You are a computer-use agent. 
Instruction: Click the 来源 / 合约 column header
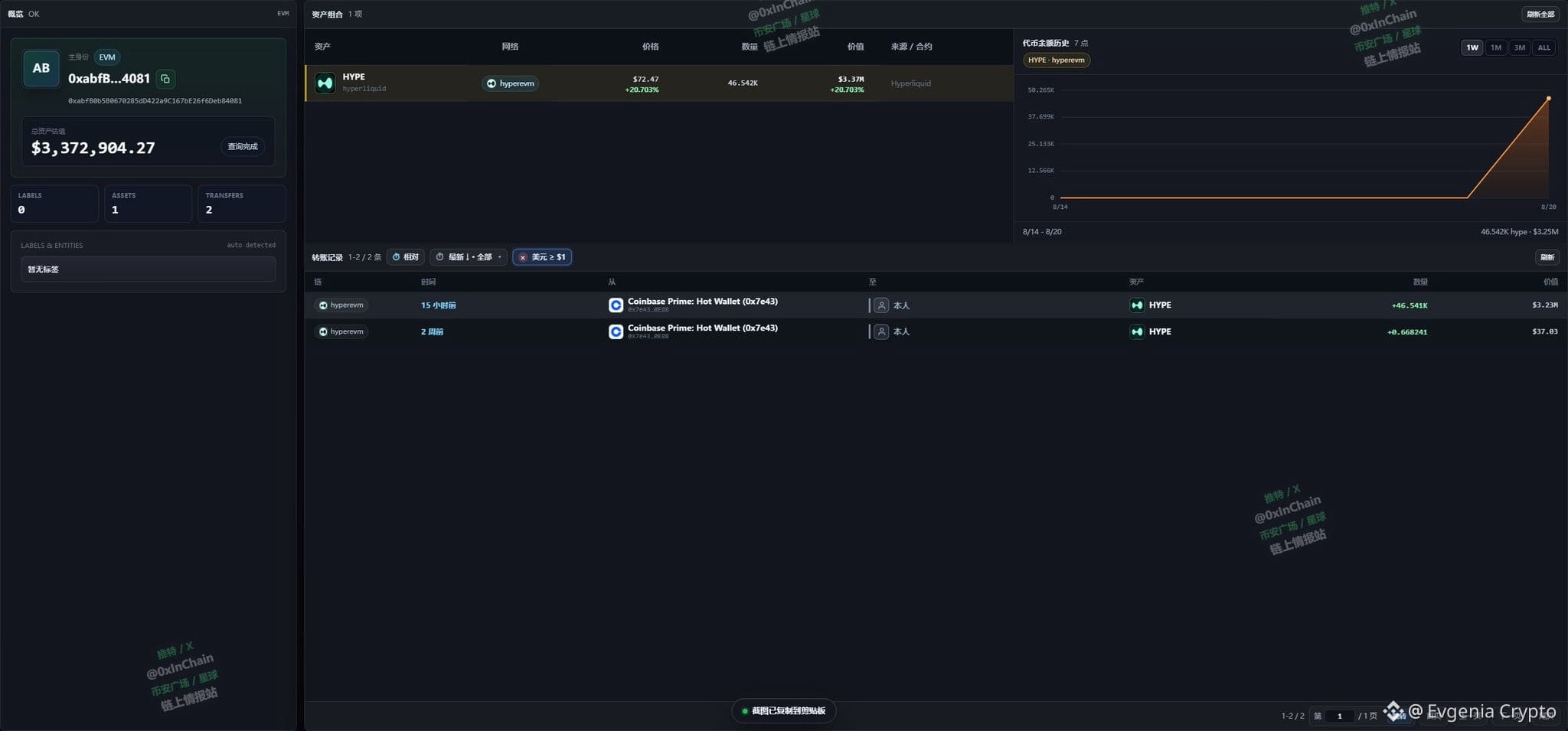[911, 47]
